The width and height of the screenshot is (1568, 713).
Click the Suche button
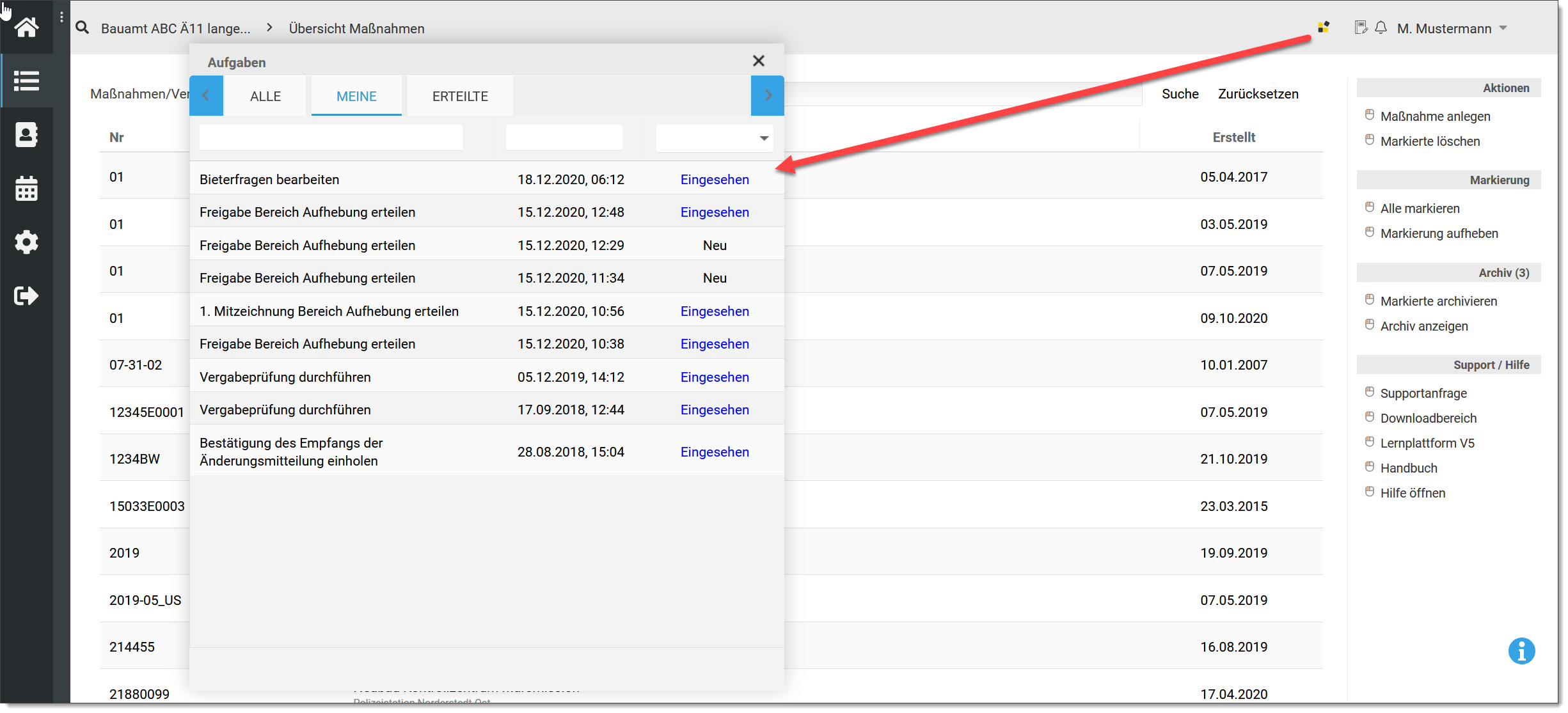click(1180, 94)
